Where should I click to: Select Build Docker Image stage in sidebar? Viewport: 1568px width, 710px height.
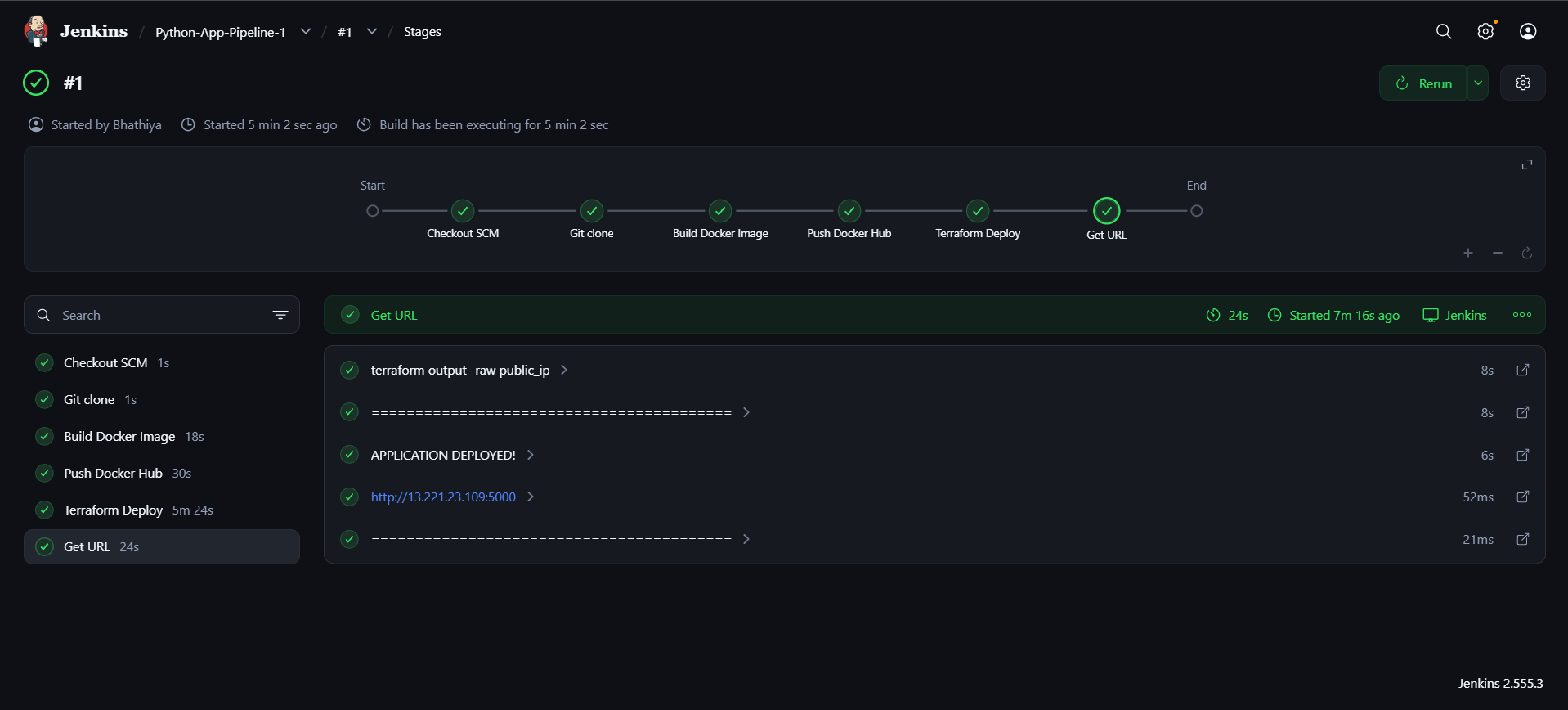click(x=162, y=436)
